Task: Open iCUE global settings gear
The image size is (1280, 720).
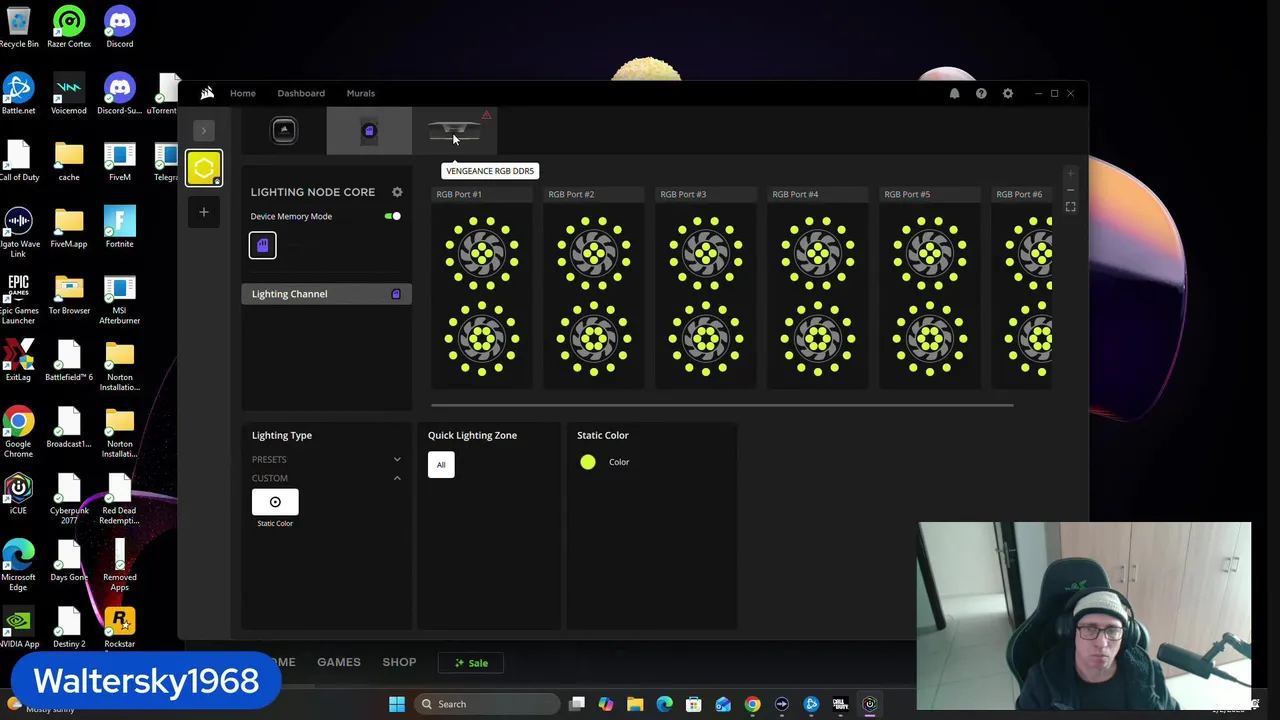Action: click(x=1008, y=93)
